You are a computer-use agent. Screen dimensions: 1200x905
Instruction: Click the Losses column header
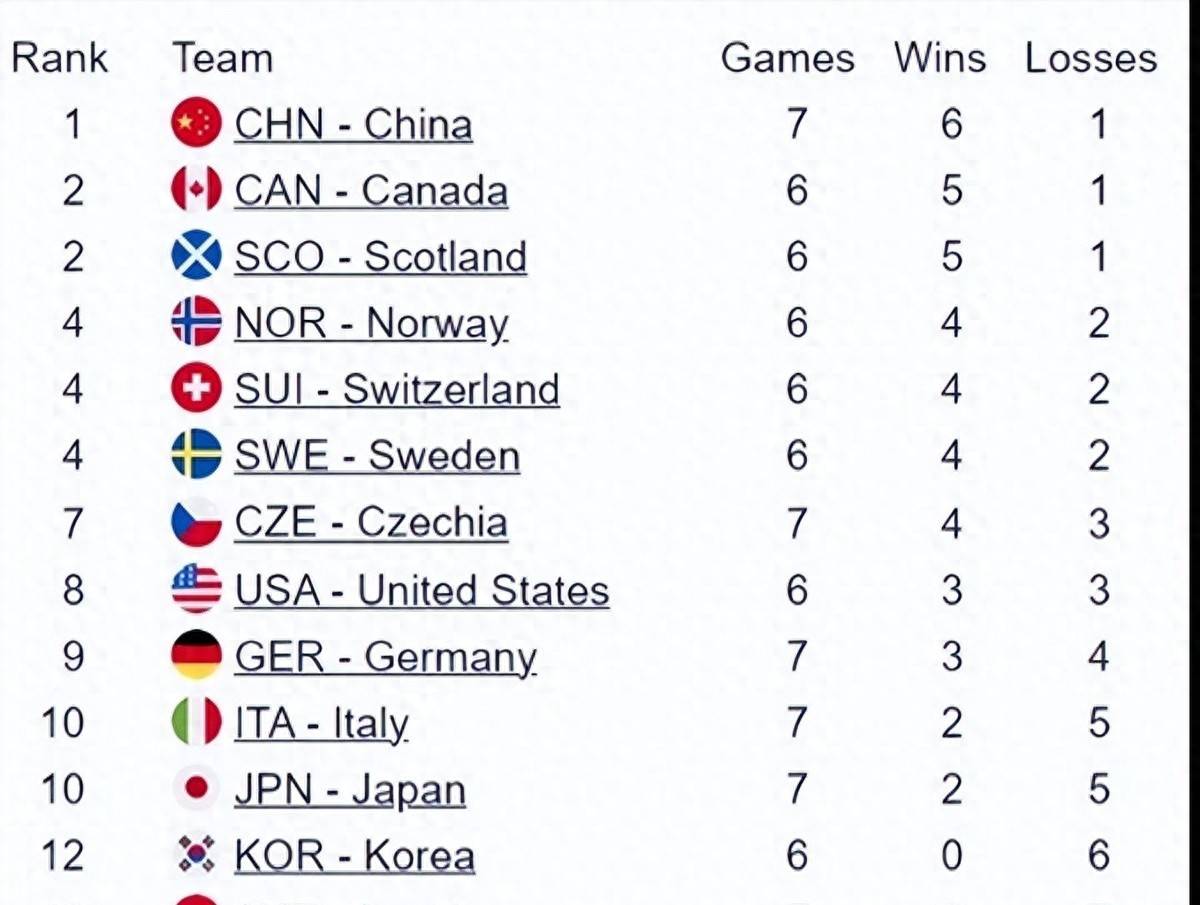[1090, 57]
